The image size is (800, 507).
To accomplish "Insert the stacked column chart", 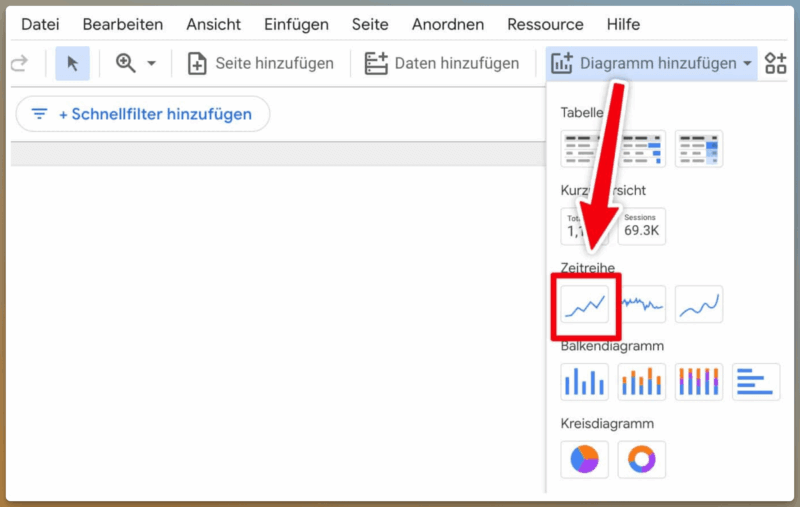I will coord(641,382).
